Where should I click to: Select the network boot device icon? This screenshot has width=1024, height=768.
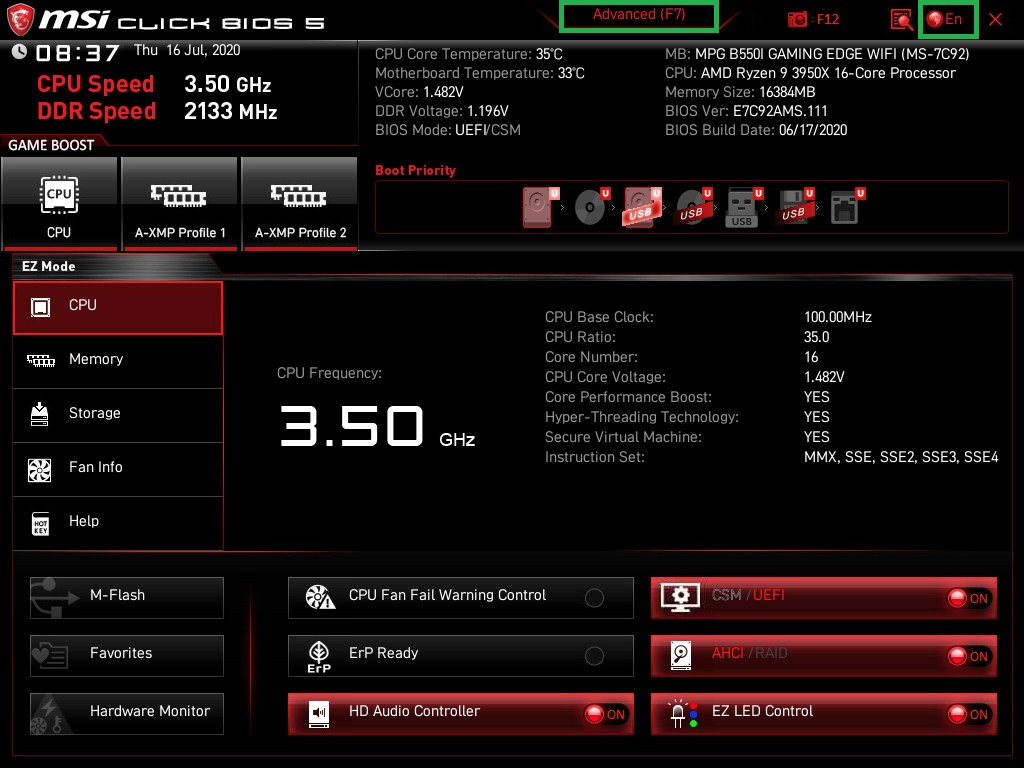[847, 207]
